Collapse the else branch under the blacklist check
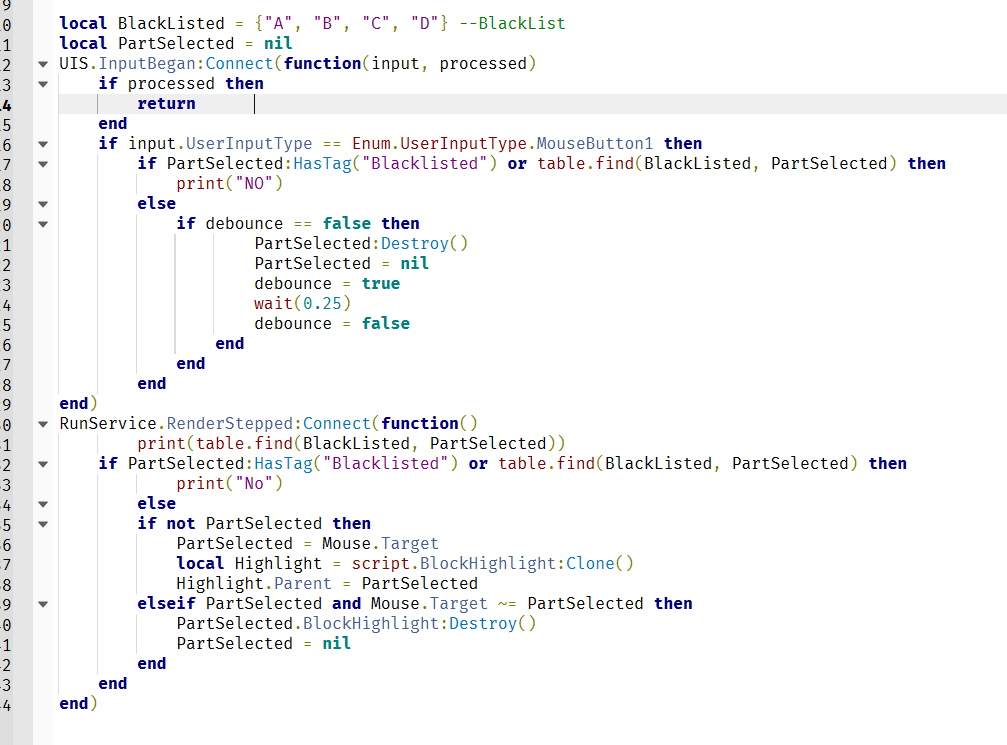Viewport: 1007px width, 745px height. tap(41, 204)
